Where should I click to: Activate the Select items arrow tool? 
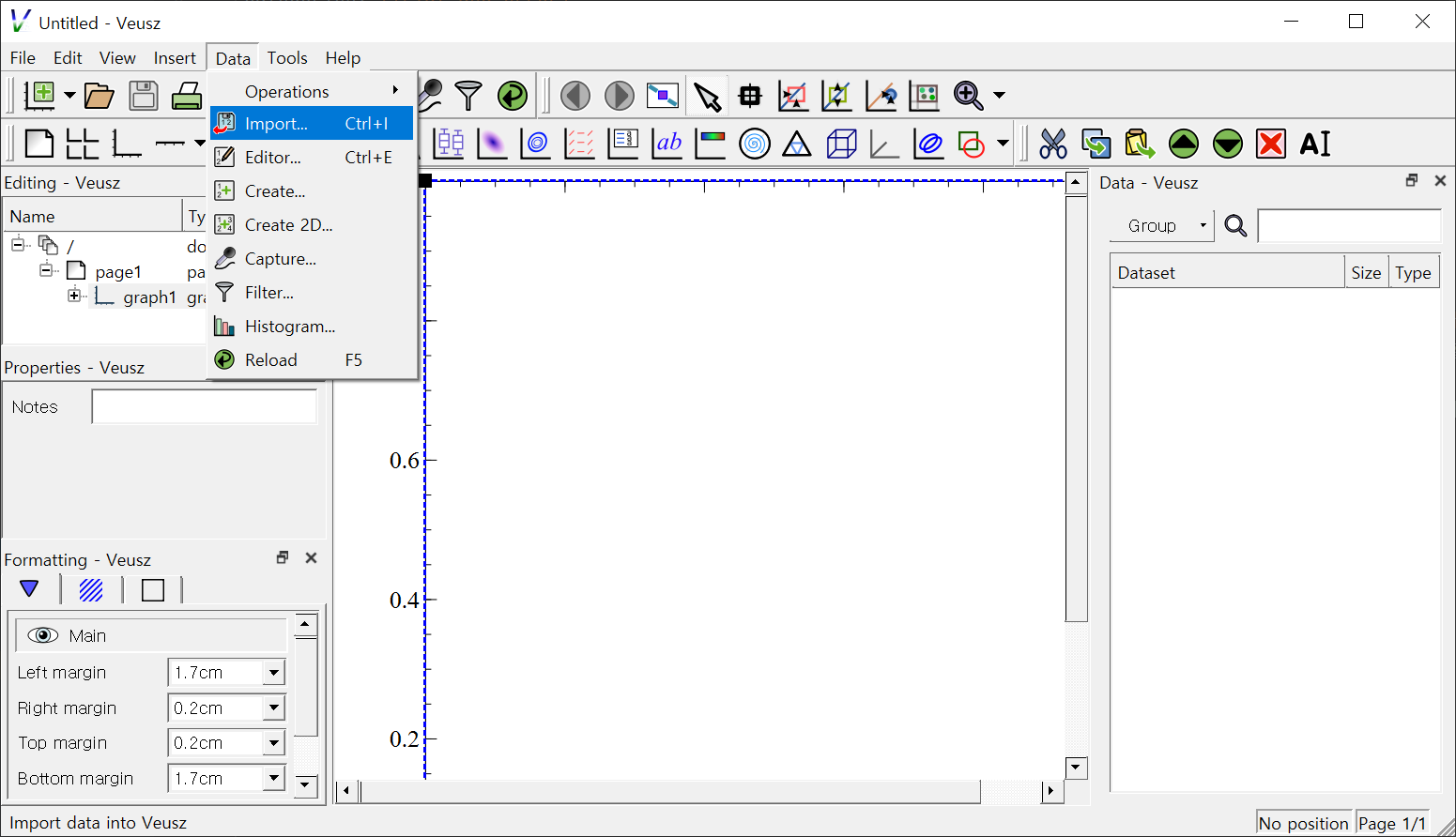coord(707,96)
